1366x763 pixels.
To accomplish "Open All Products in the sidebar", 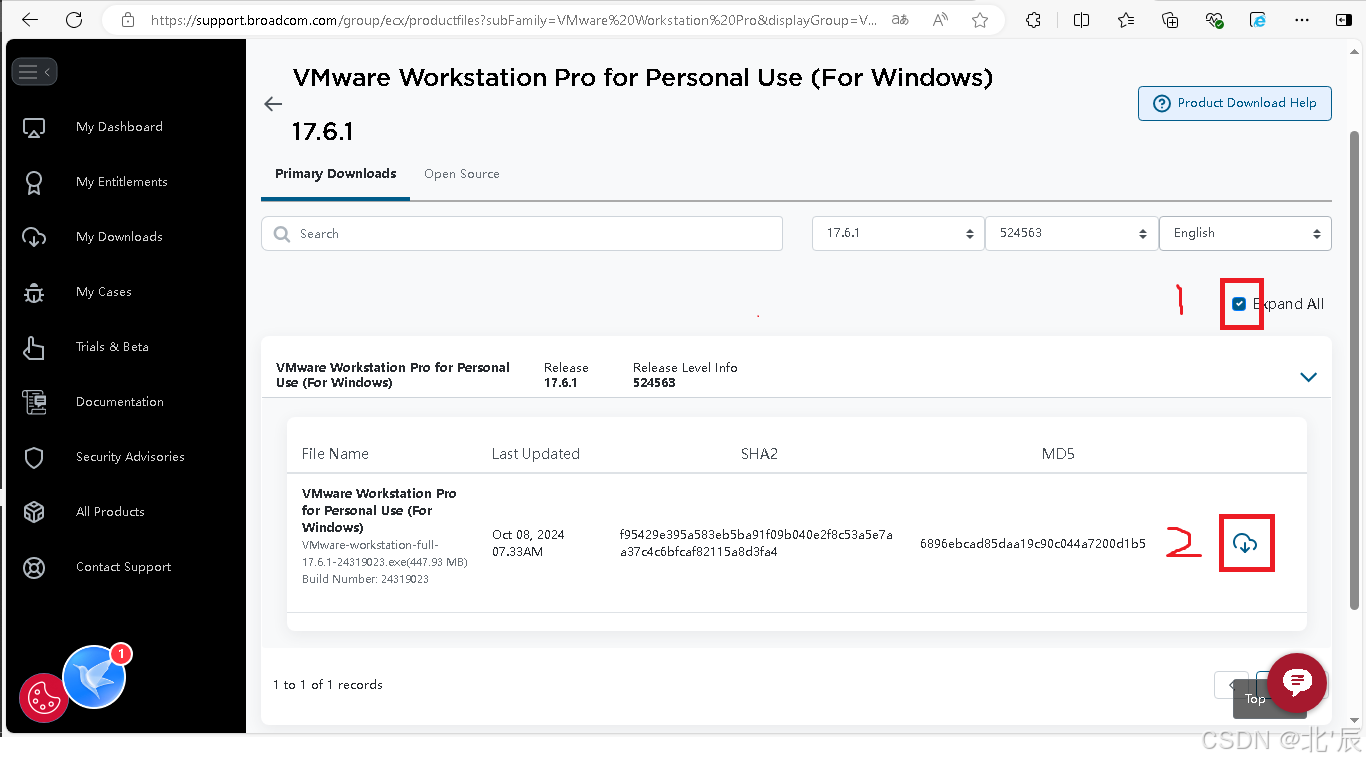I will 110,512.
